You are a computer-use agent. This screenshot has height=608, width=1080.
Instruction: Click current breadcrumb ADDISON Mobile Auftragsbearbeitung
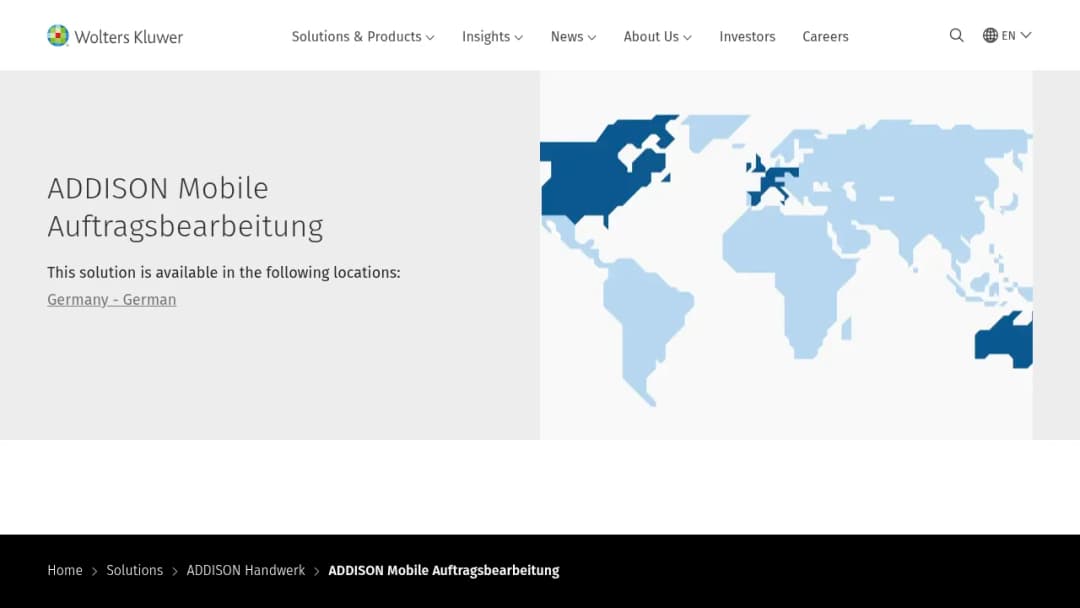click(x=444, y=570)
